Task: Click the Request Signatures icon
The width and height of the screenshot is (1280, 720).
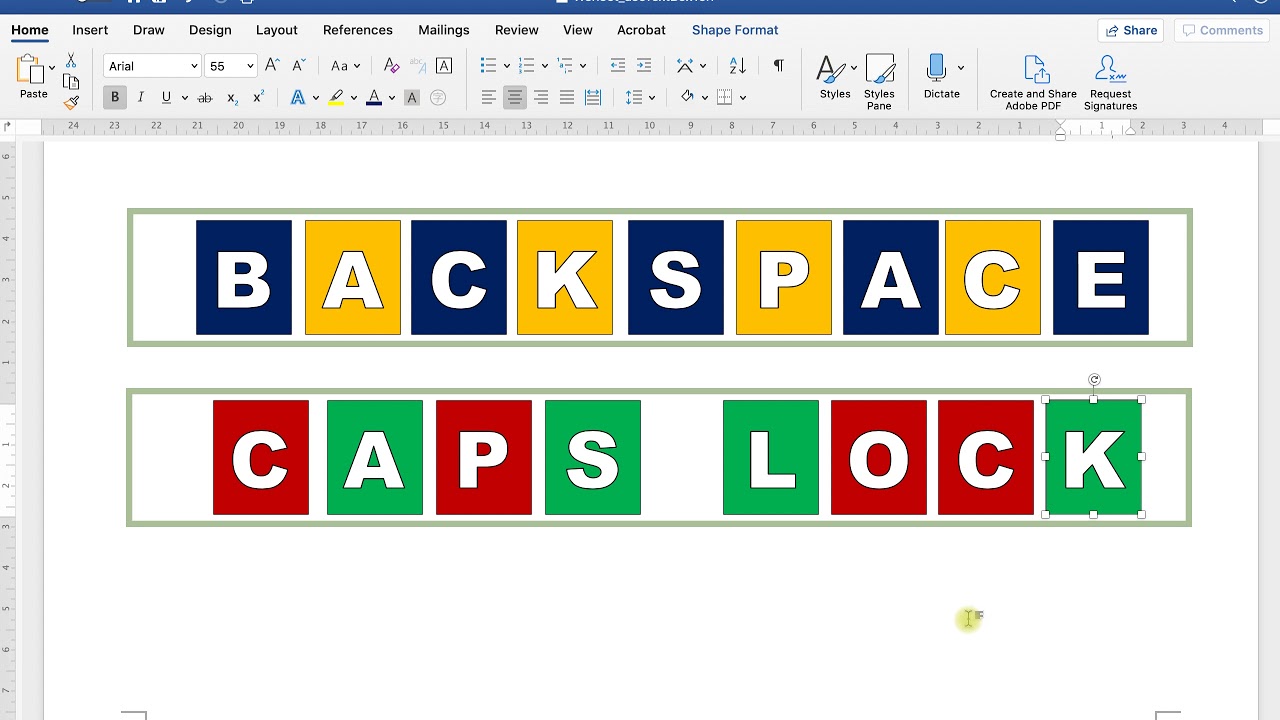Action: point(1110,82)
